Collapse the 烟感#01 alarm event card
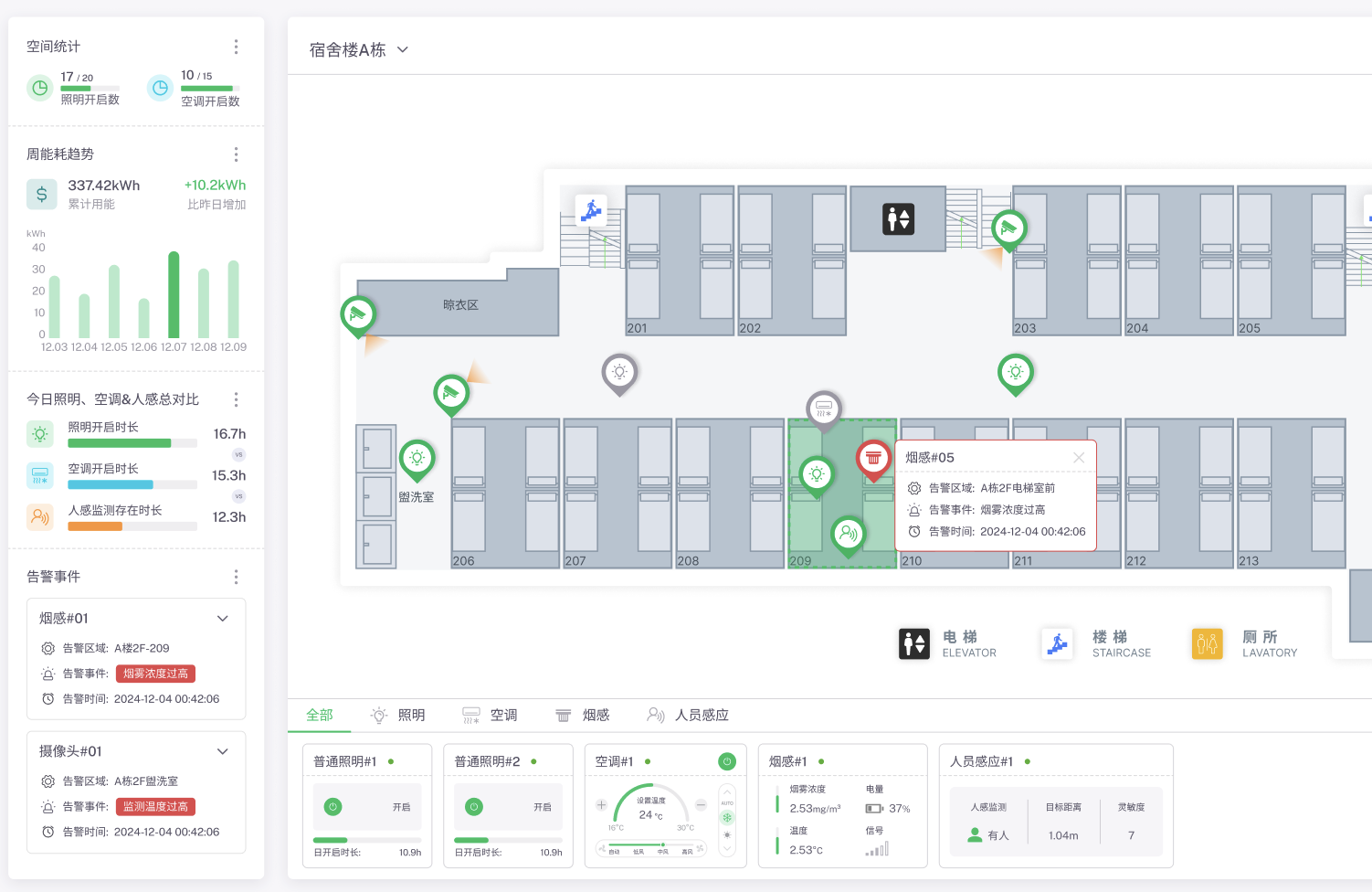The height and width of the screenshot is (892, 1372). (x=222, y=619)
